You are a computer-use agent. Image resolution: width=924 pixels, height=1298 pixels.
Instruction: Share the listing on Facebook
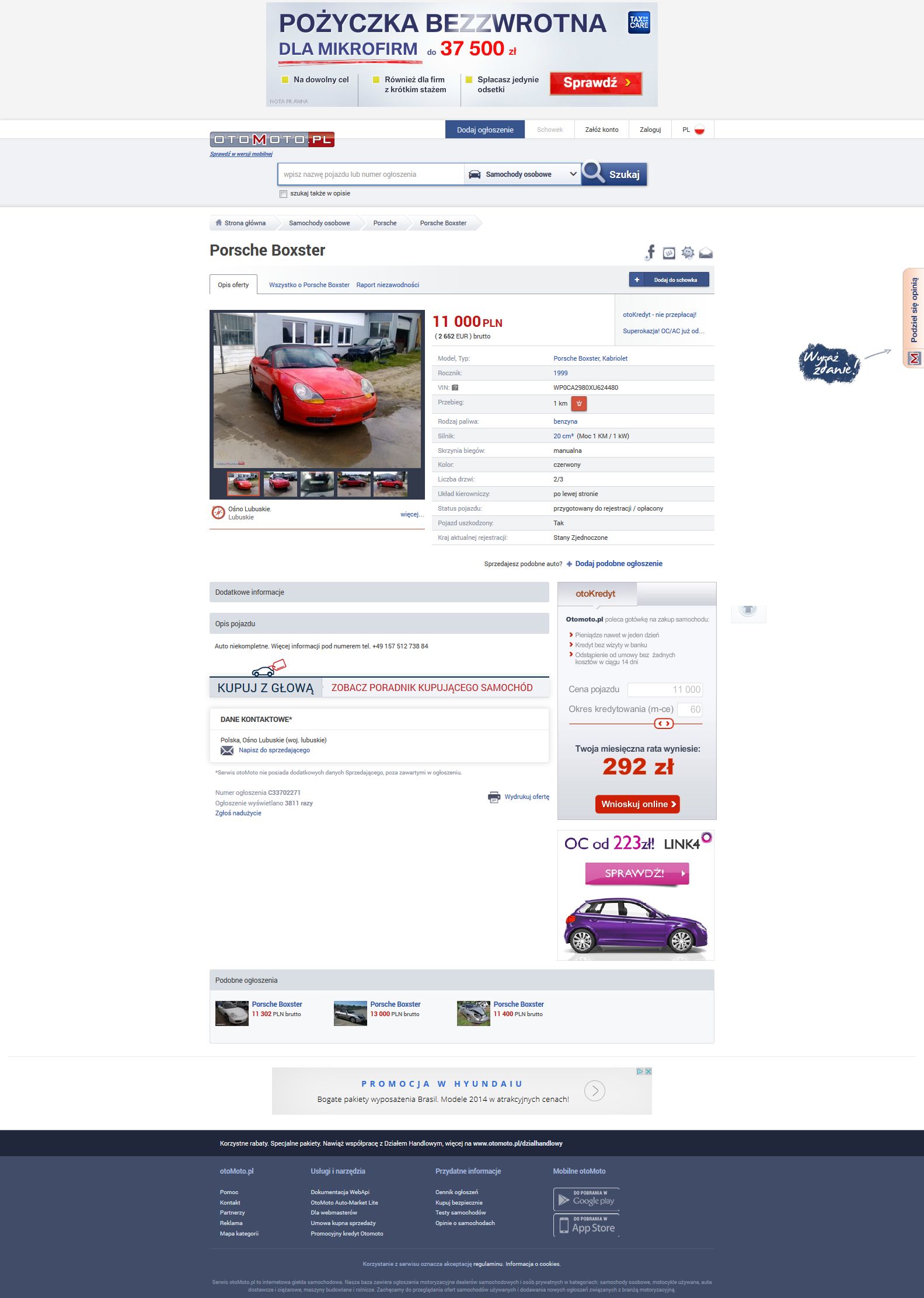[650, 252]
